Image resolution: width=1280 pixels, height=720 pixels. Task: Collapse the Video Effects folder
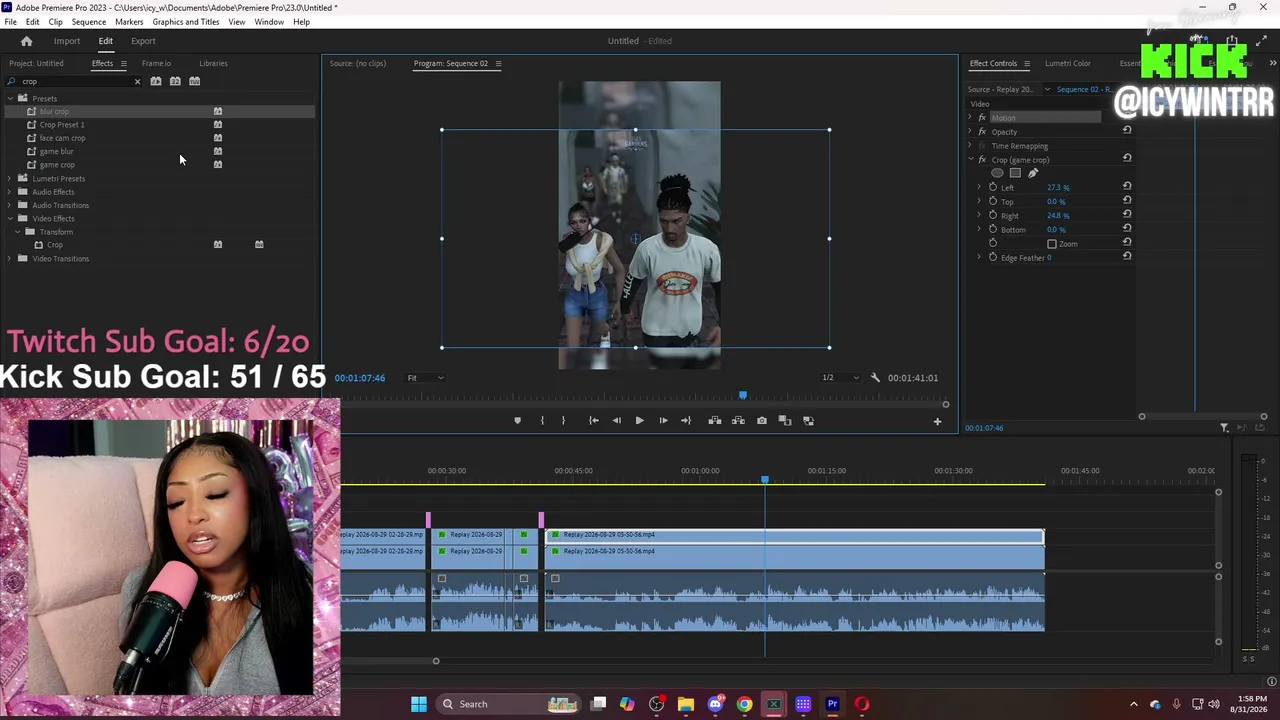pos(10,218)
